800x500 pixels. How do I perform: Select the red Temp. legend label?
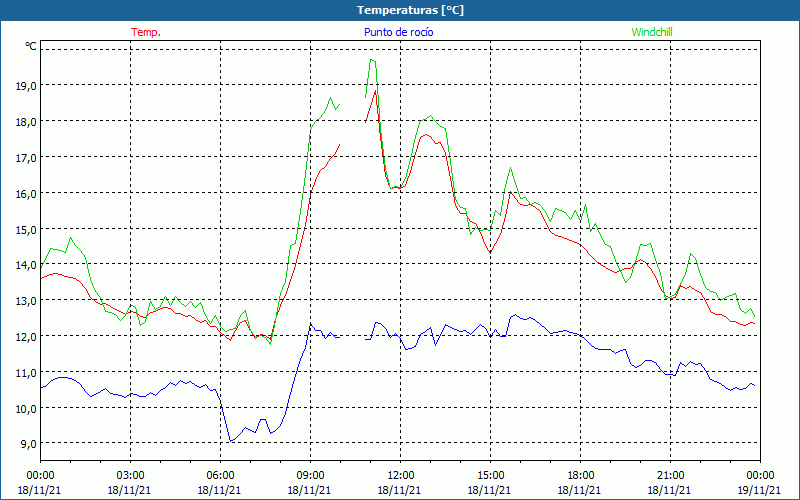point(146,32)
